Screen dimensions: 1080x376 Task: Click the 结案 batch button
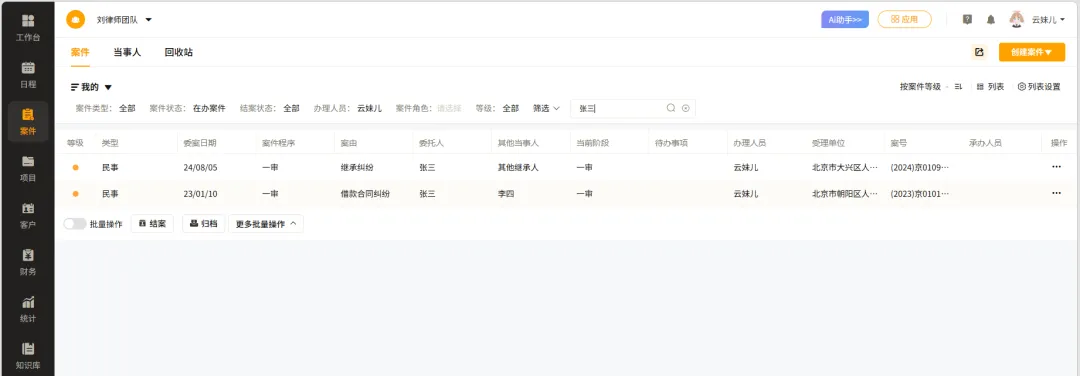152,224
